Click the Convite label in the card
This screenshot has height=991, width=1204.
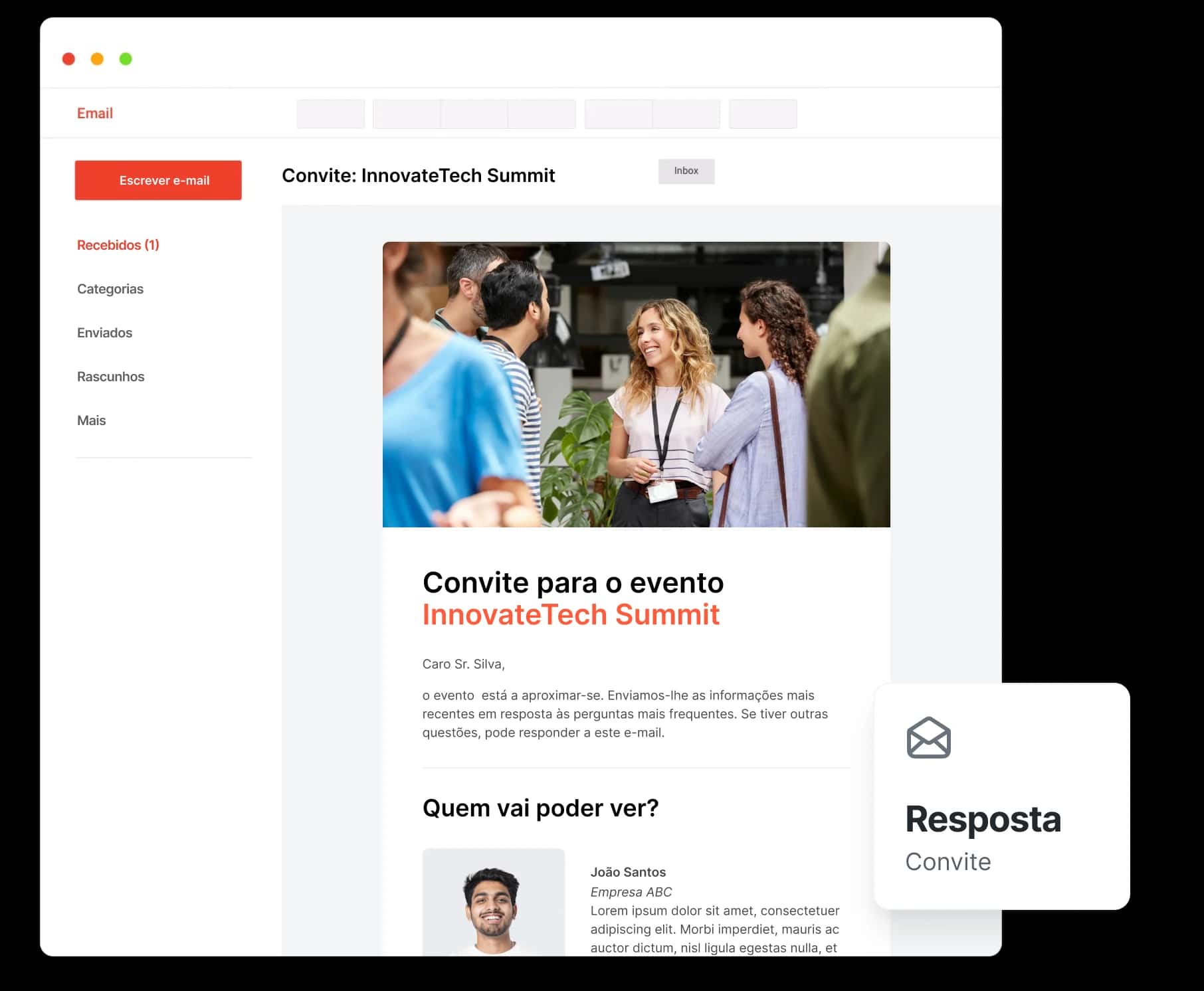(948, 861)
